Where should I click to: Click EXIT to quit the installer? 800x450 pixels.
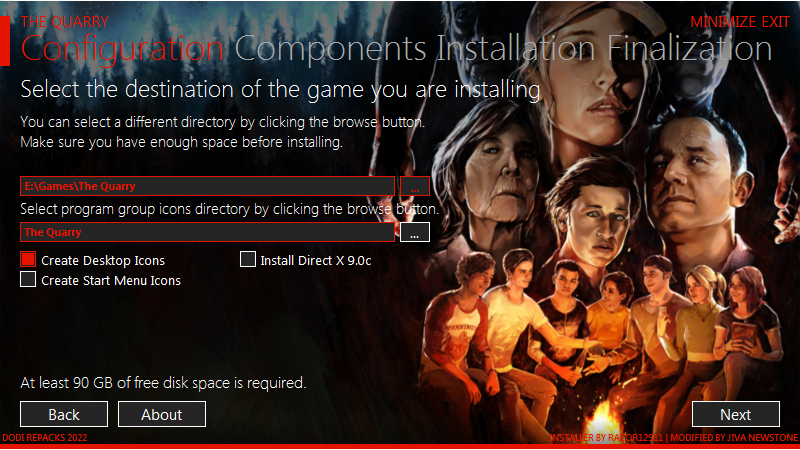click(769, 22)
